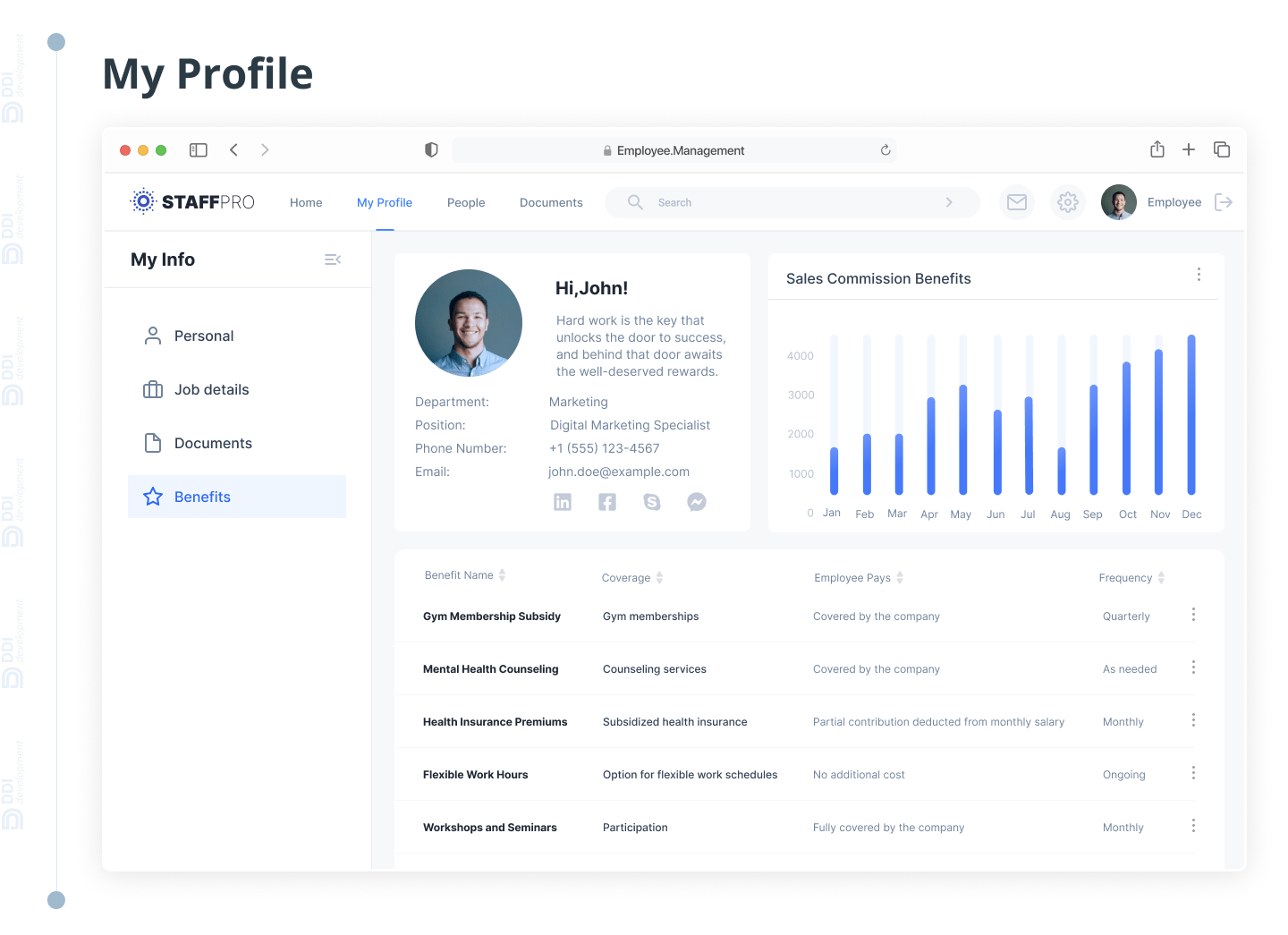Click the January bar in the chart

point(835,472)
